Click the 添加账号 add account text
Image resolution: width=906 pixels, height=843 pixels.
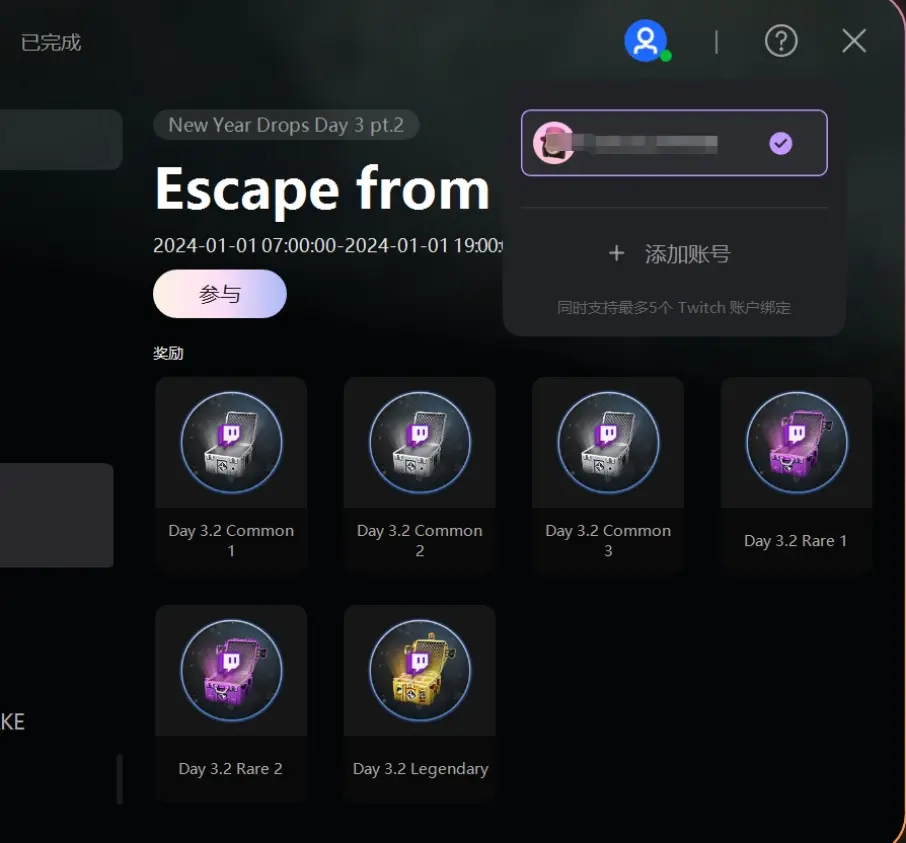[x=687, y=254]
